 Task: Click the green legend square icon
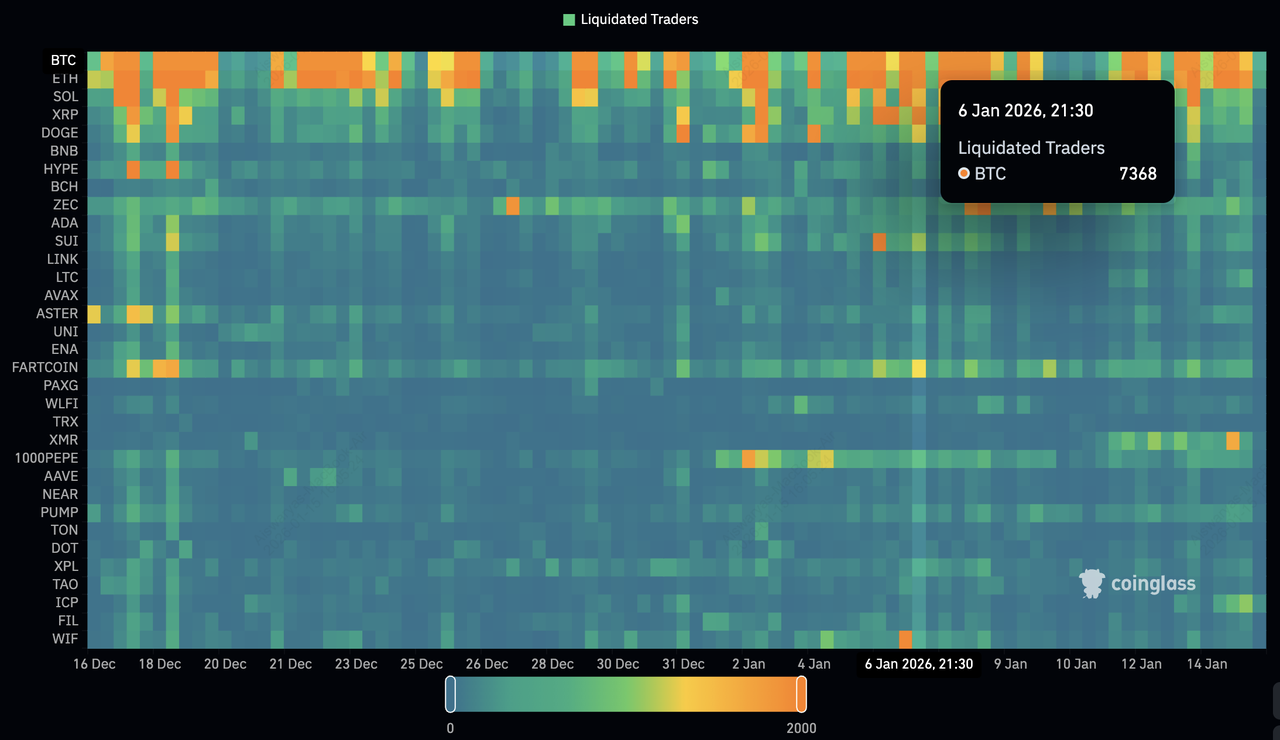pos(569,19)
